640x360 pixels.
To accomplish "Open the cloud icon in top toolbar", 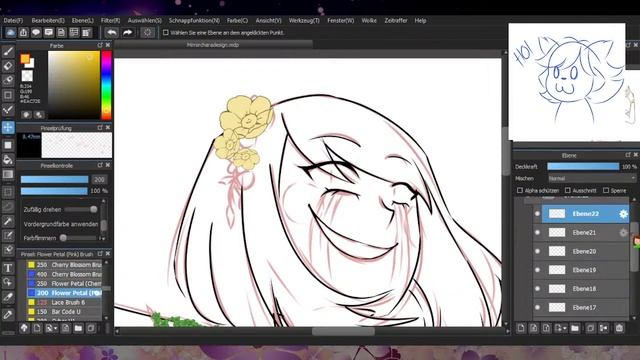I will click(x=11, y=33).
